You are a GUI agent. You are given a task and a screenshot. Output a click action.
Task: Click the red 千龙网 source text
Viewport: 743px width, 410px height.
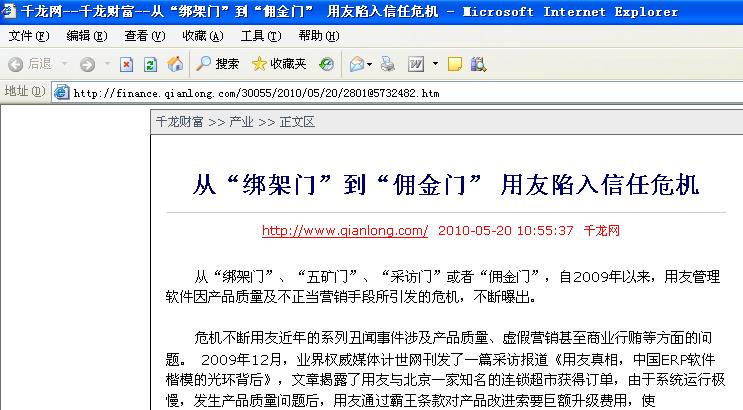(x=601, y=231)
